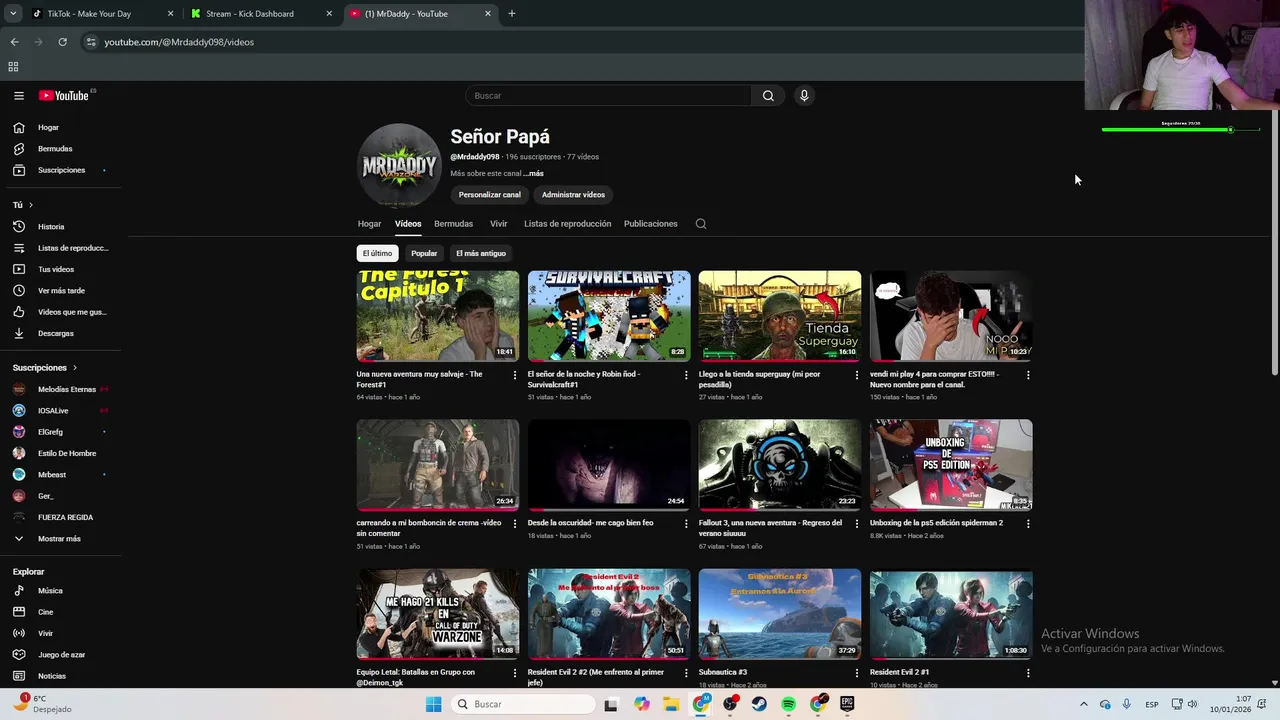Click the browser address bar URL
This screenshot has height=720, width=1280.
(179, 42)
